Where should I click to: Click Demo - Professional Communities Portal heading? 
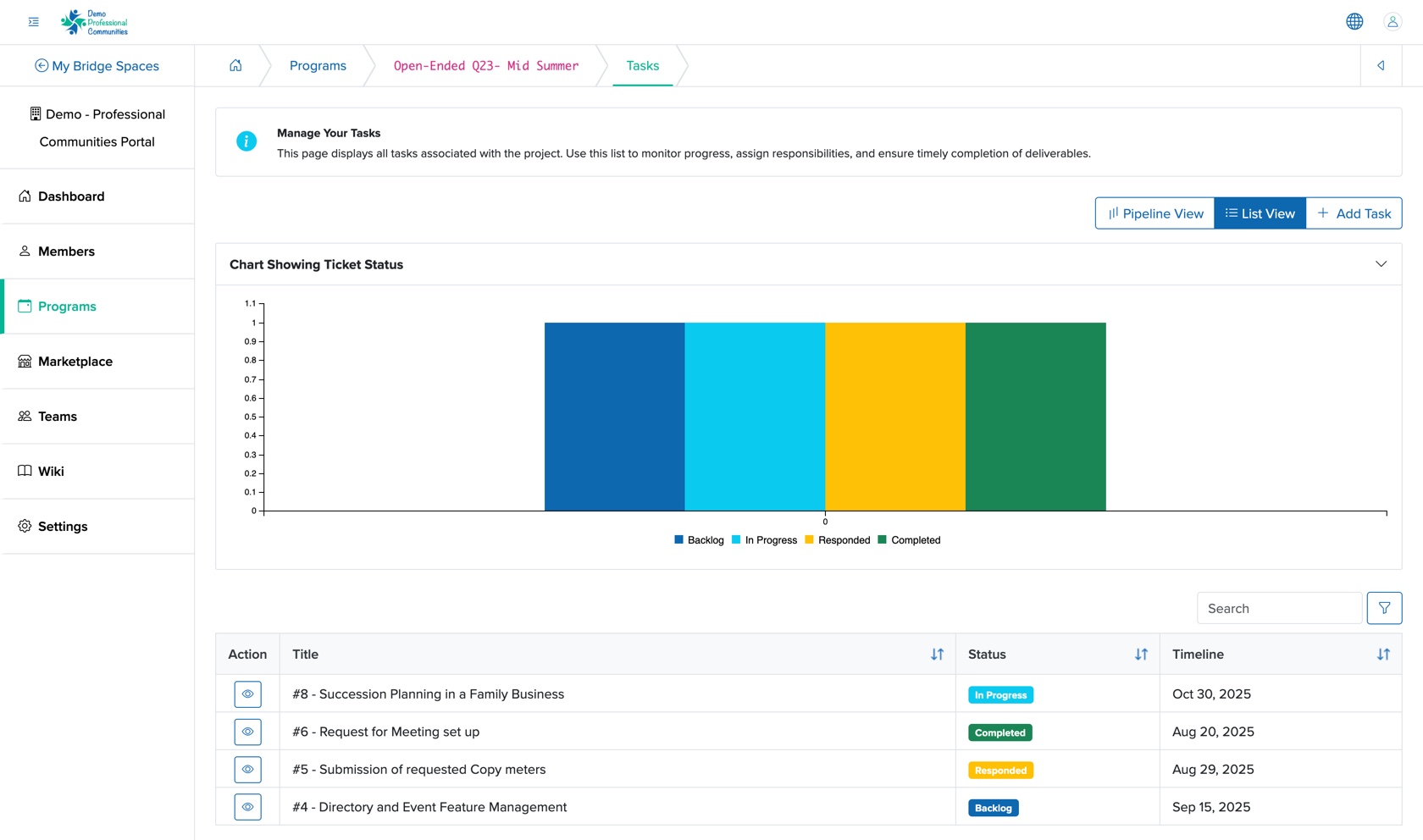(97, 128)
